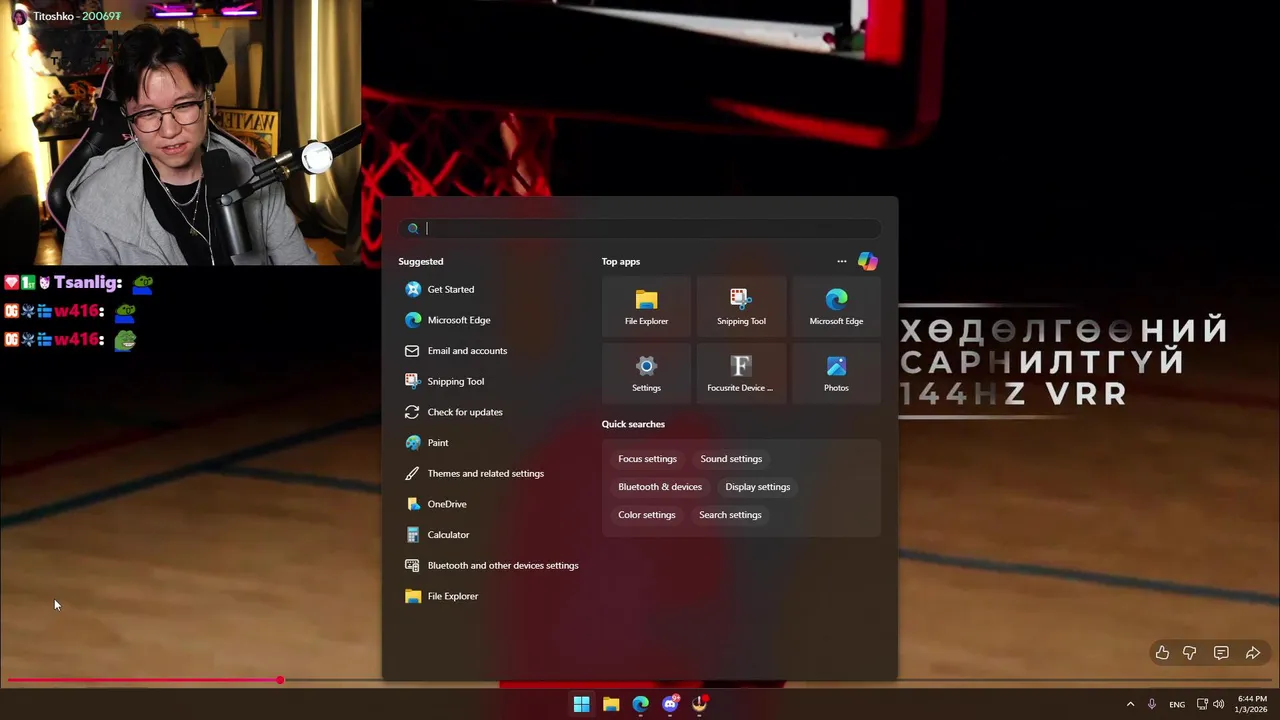Switch the ENG input language indicator
Image resolution: width=1280 pixels, height=720 pixels.
[1177, 704]
